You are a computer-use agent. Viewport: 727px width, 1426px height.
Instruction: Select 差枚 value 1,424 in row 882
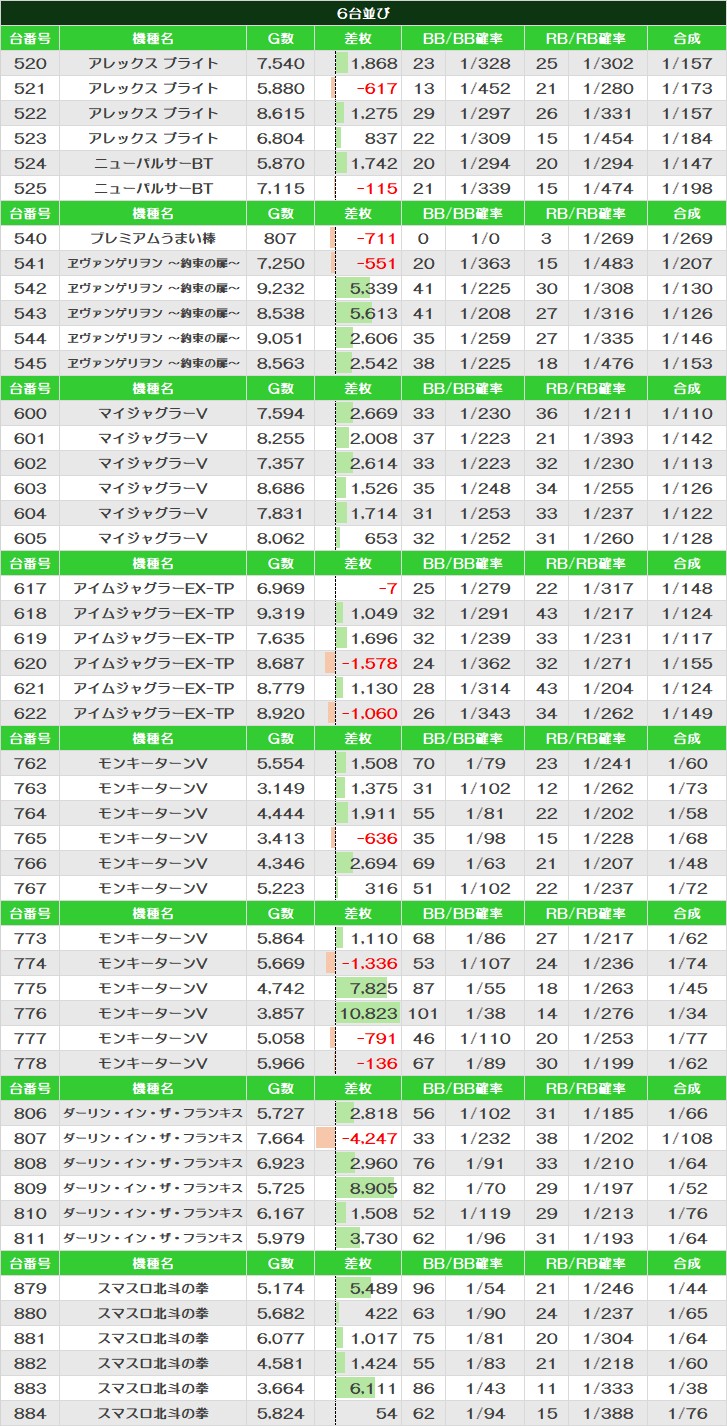click(374, 1363)
